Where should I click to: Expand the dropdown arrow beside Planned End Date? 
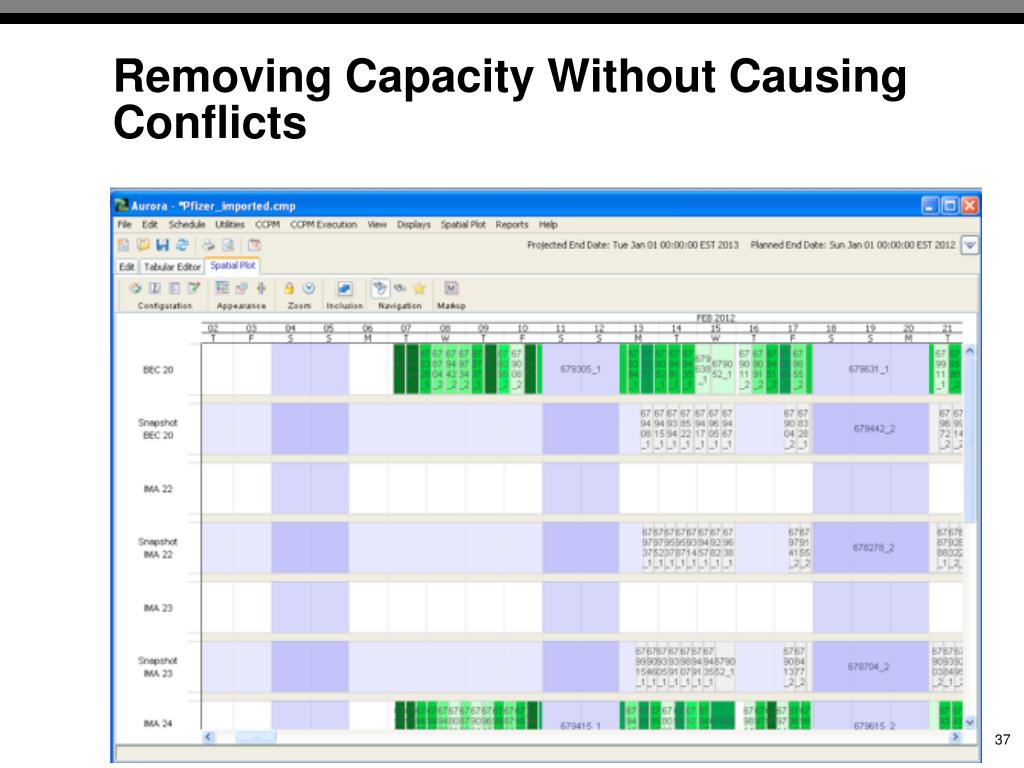pyautogui.click(x=970, y=246)
